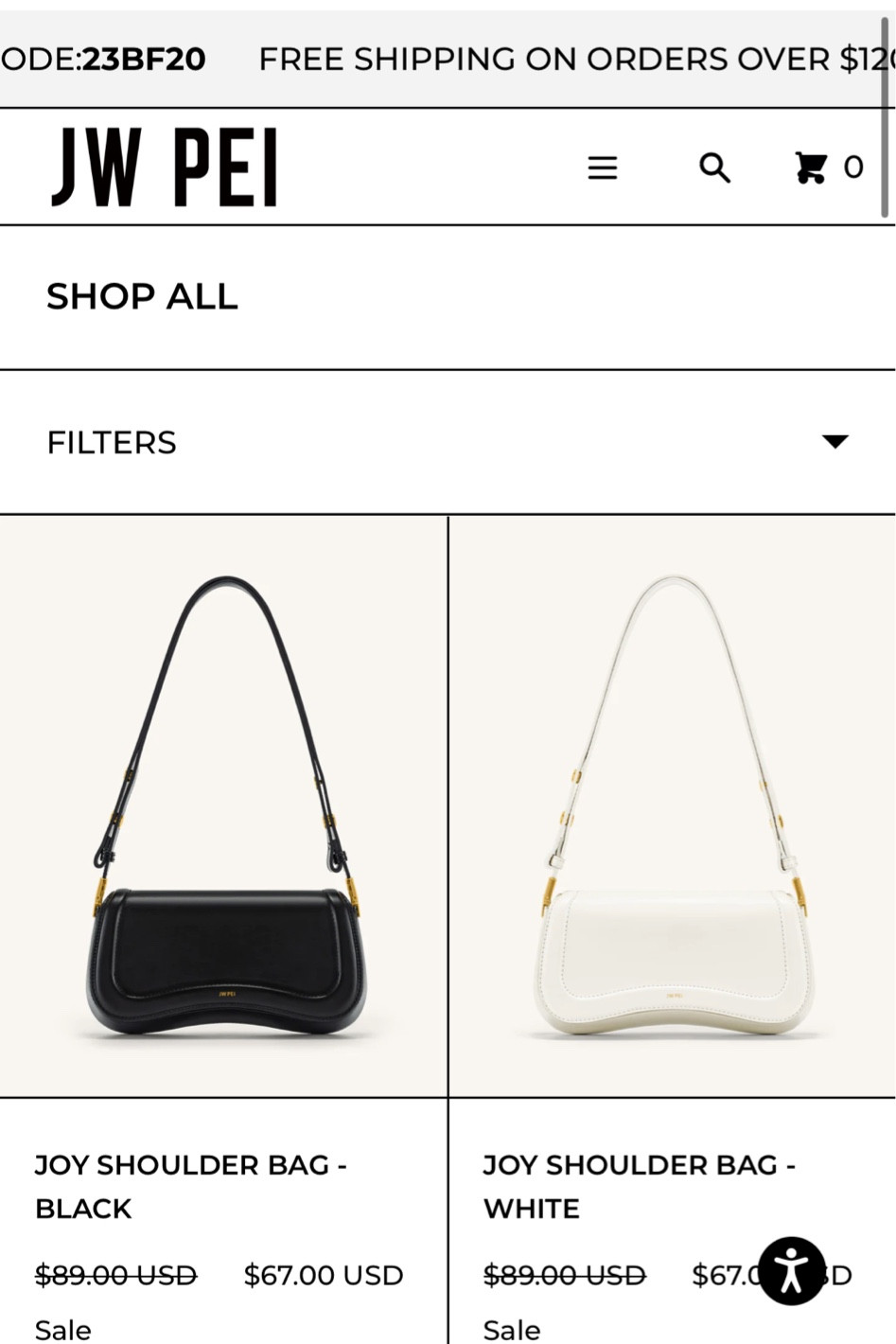Viewport: 896px width, 1344px height.
Task: Select the SHOP ALL heading
Action: [x=142, y=297]
